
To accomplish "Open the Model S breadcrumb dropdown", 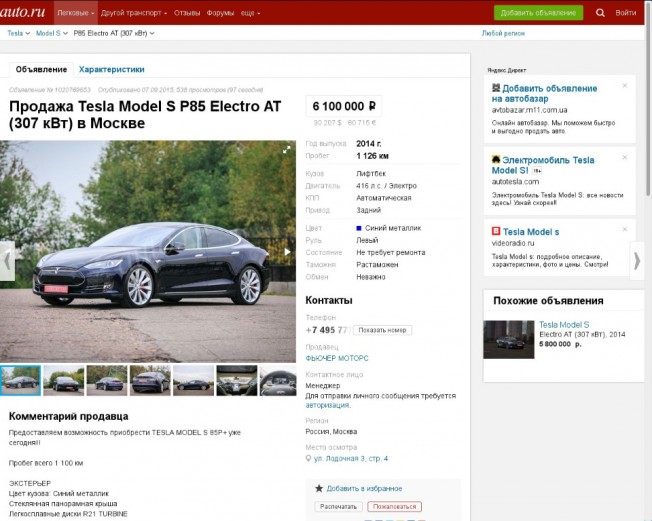I will 52,33.
